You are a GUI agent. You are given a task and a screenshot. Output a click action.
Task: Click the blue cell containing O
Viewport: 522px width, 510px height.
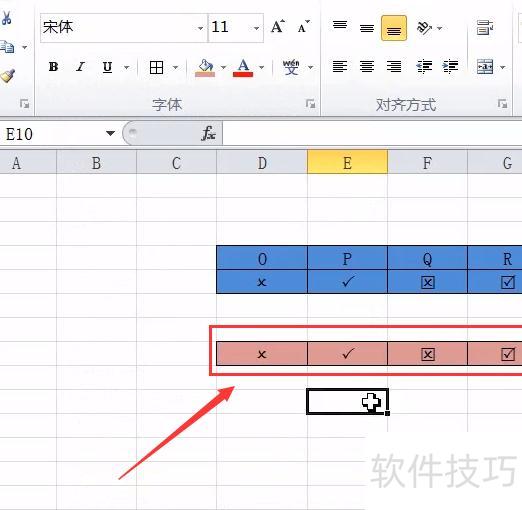tap(262, 258)
